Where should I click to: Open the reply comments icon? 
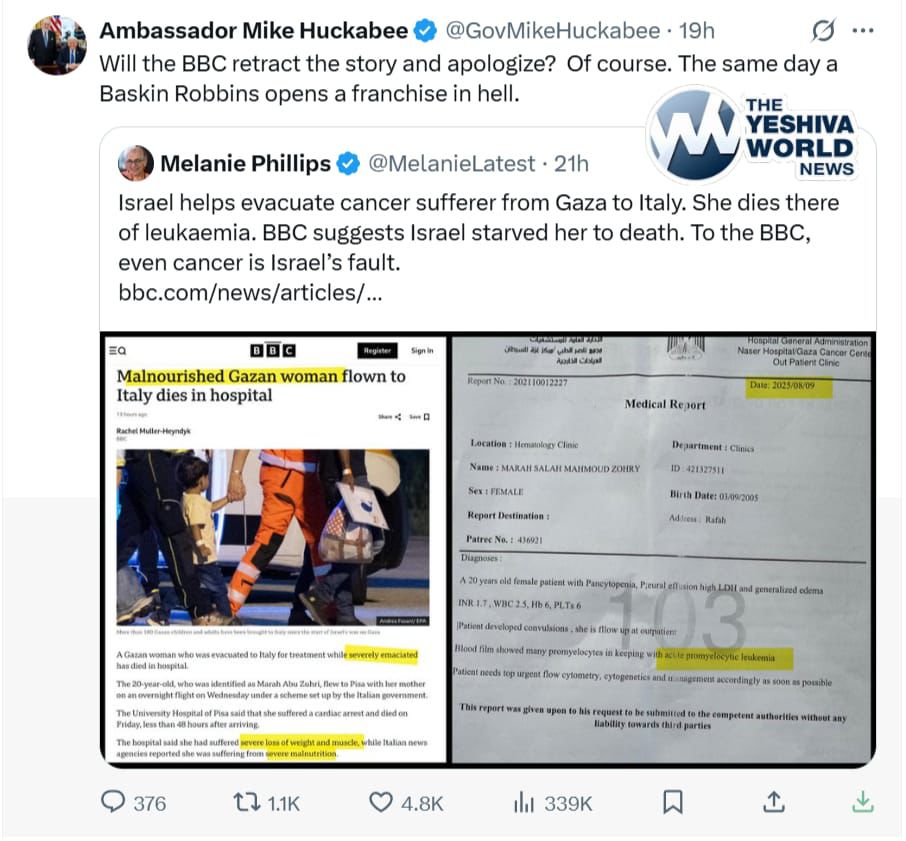(113, 802)
